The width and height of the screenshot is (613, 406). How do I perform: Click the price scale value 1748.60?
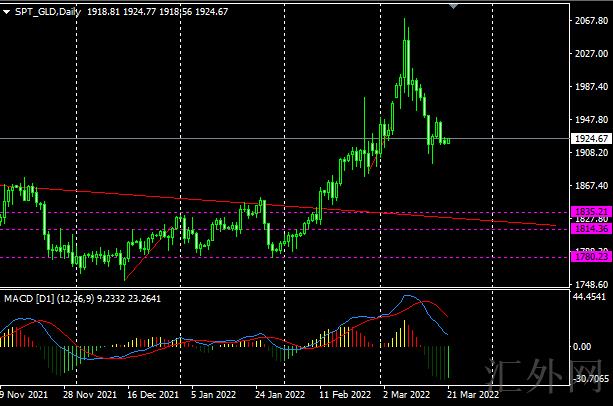point(591,284)
